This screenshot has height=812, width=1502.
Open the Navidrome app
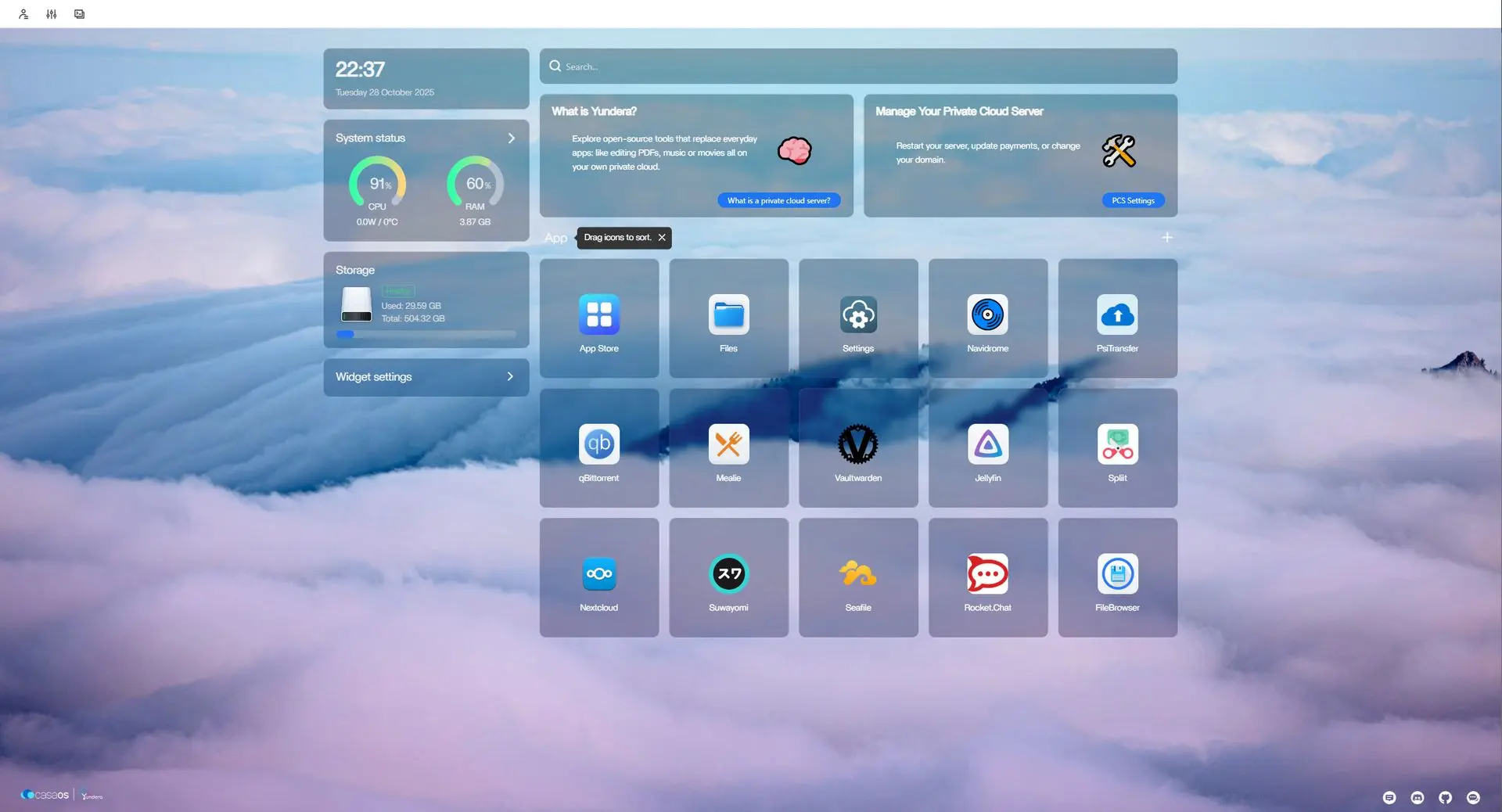987,315
